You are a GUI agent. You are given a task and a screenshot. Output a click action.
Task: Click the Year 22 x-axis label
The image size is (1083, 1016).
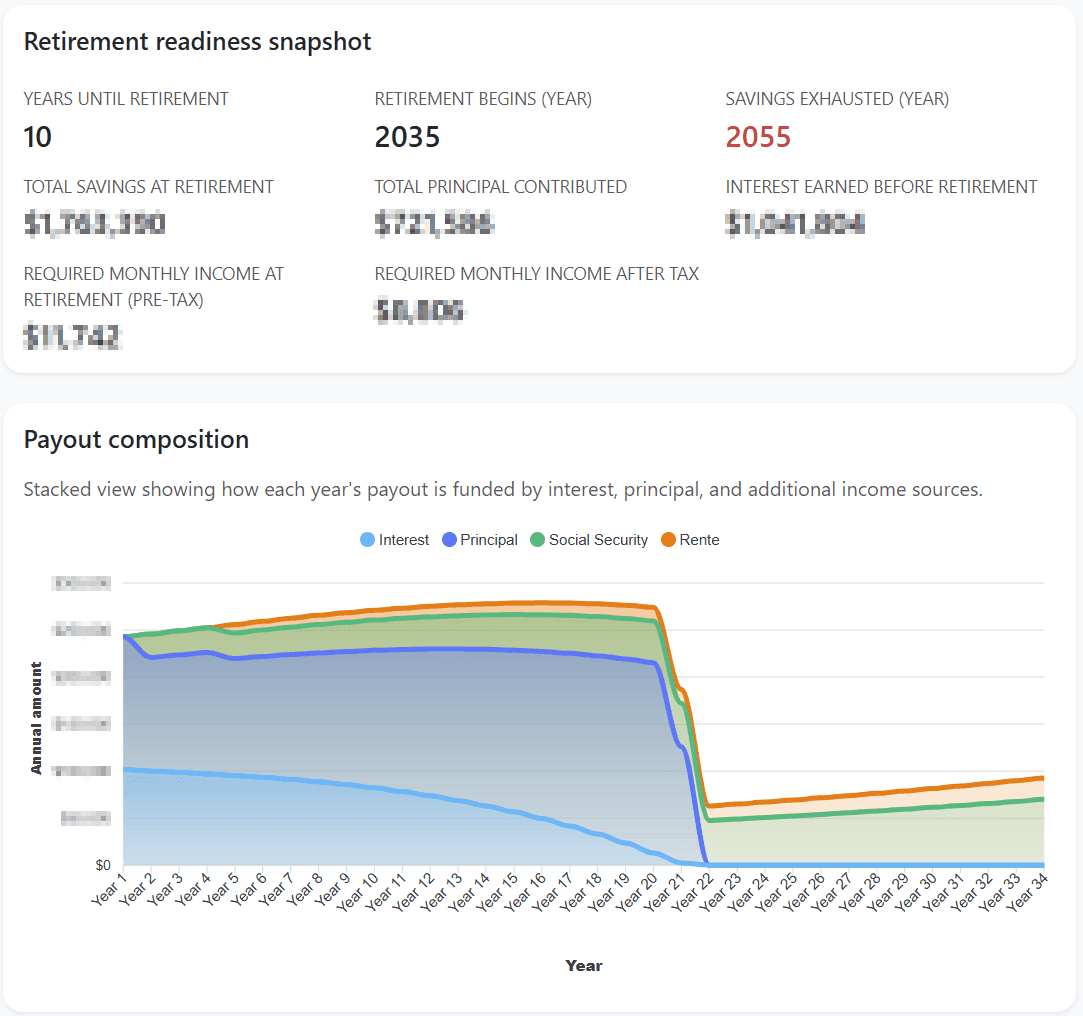[x=692, y=891]
